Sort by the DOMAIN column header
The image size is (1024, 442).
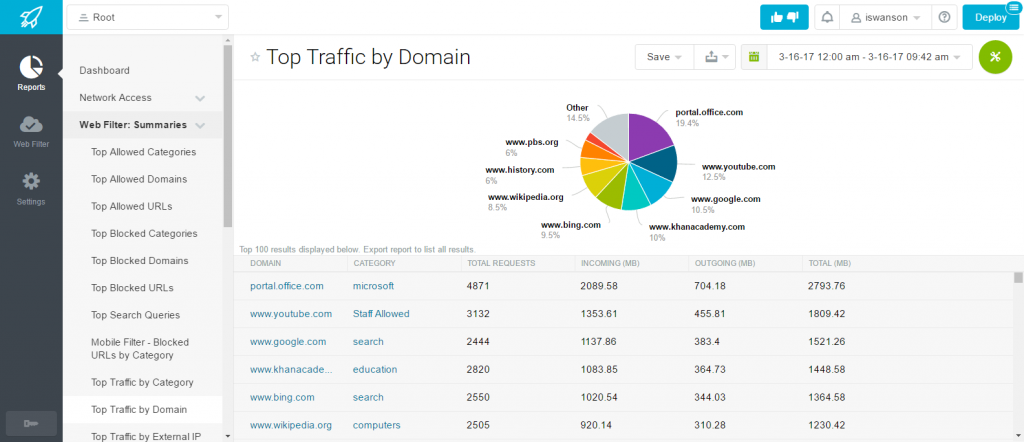266,264
